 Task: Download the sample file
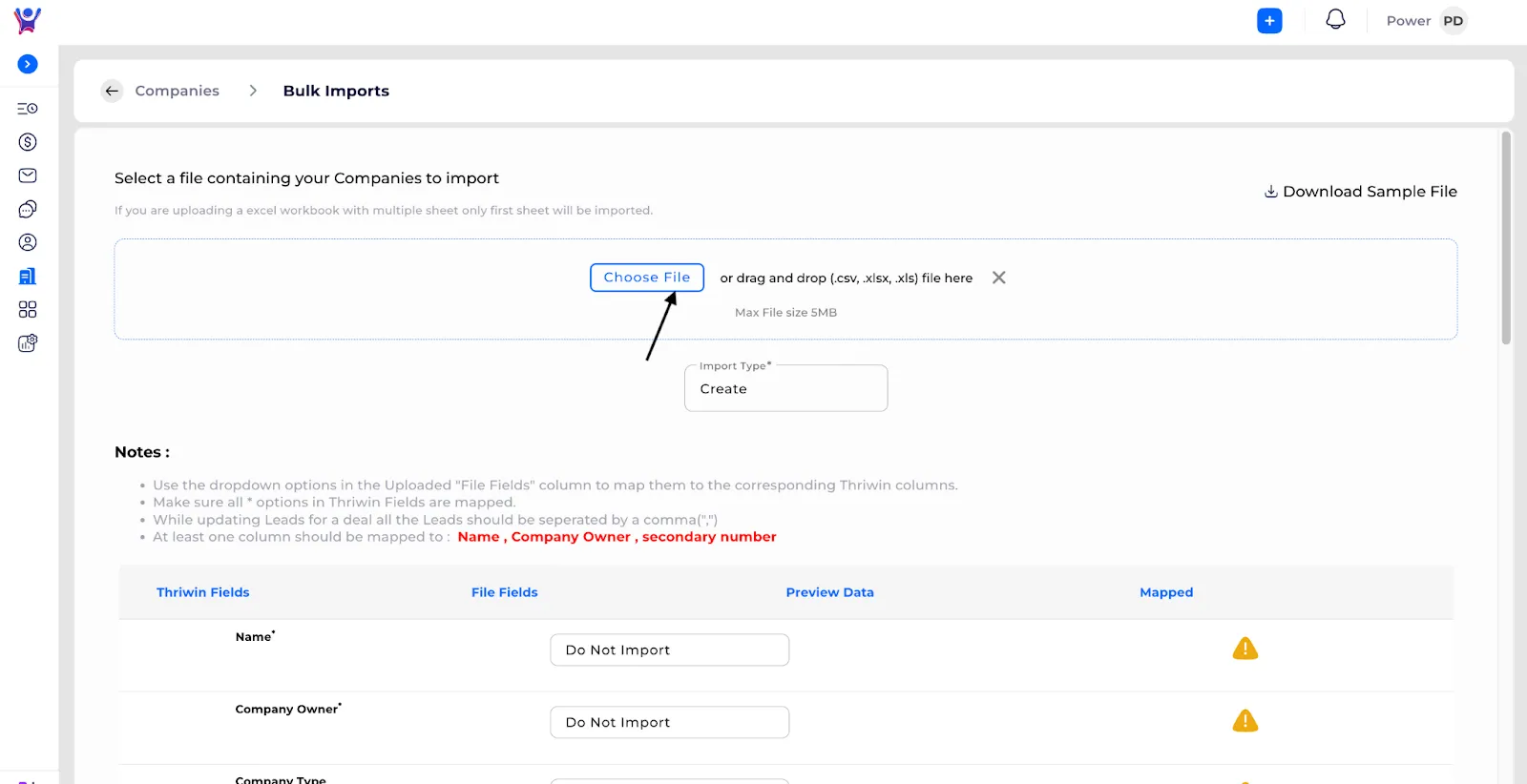click(1361, 192)
